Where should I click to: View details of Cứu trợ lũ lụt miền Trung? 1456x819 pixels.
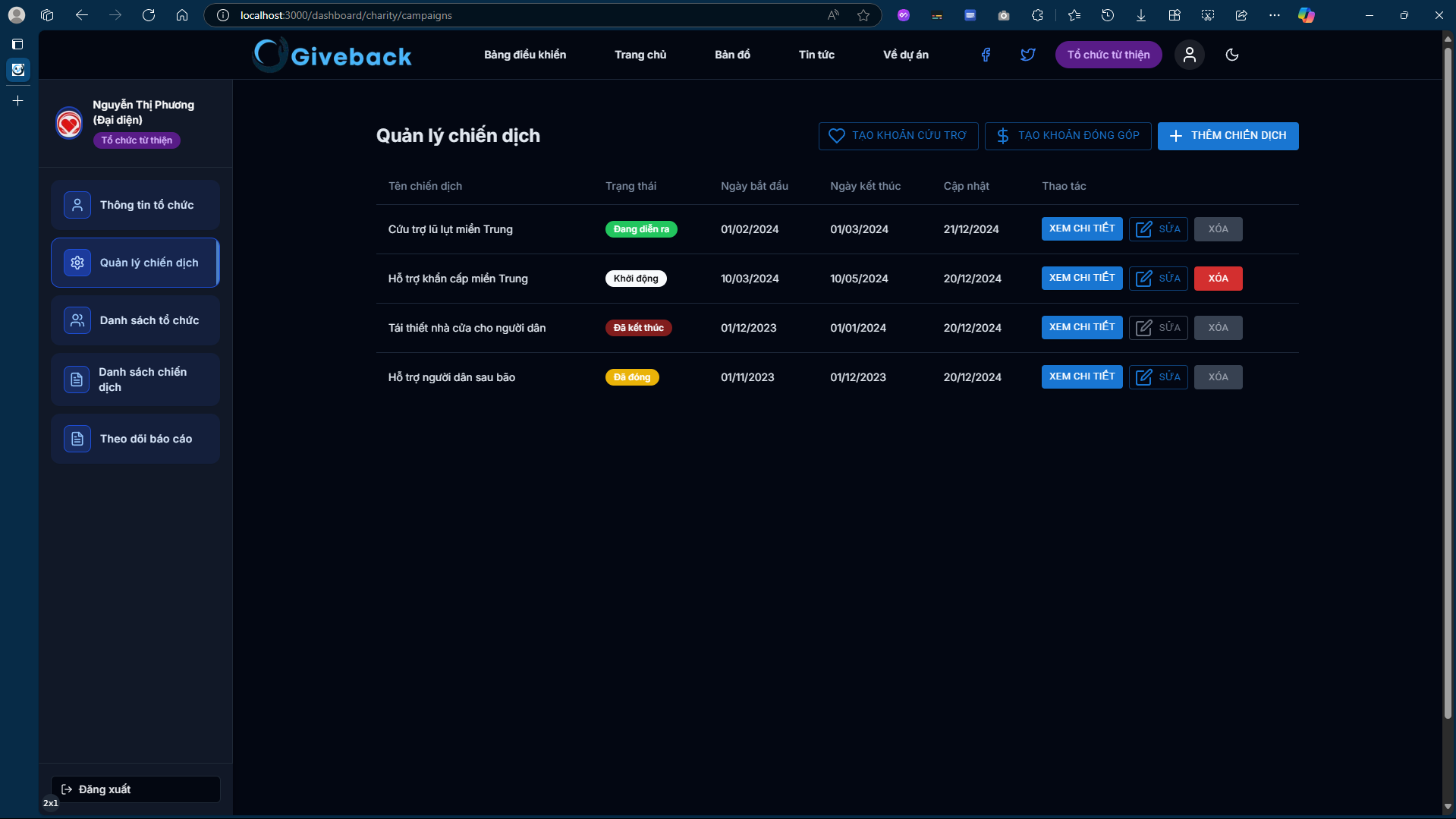(x=1082, y=228)
